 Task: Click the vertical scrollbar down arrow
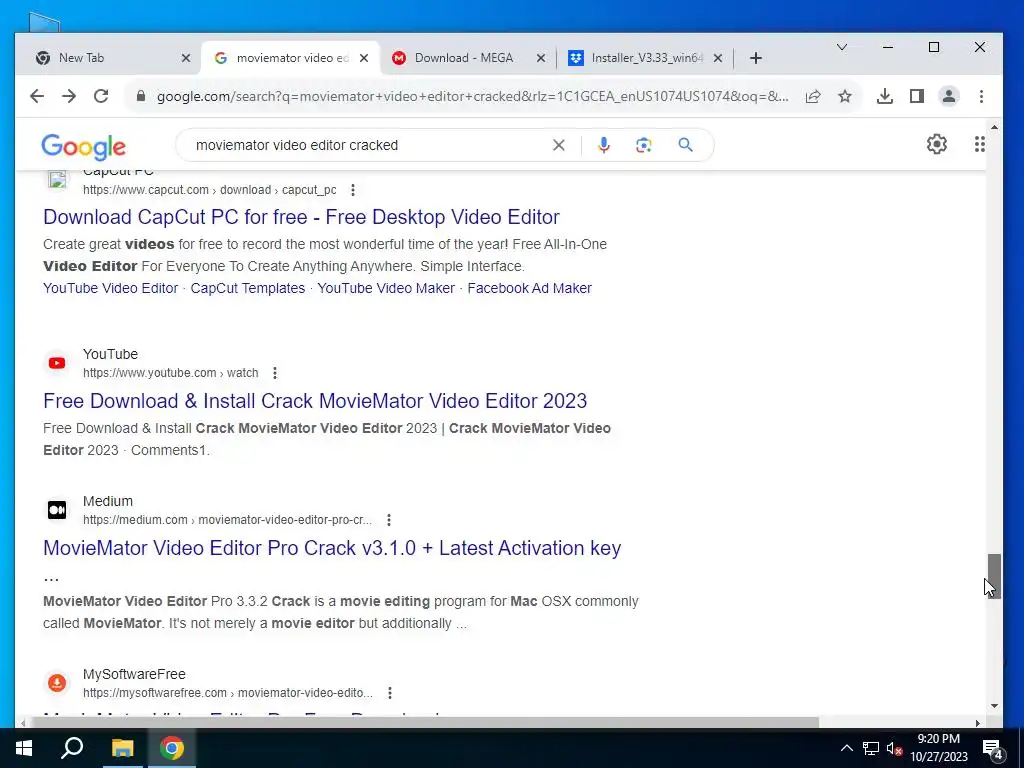click(x=994, y=706)
